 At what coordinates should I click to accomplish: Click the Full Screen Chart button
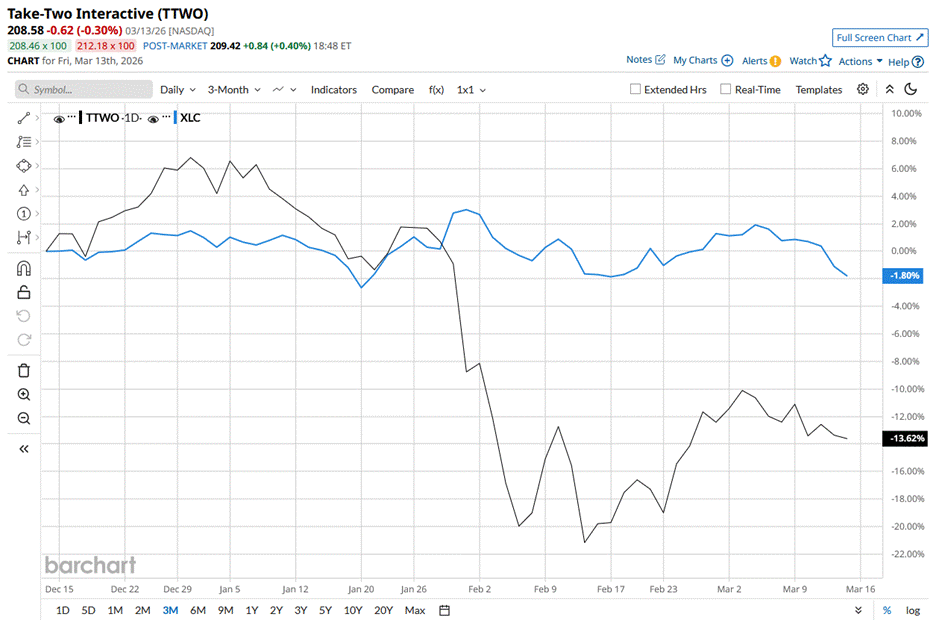[880, 38]
